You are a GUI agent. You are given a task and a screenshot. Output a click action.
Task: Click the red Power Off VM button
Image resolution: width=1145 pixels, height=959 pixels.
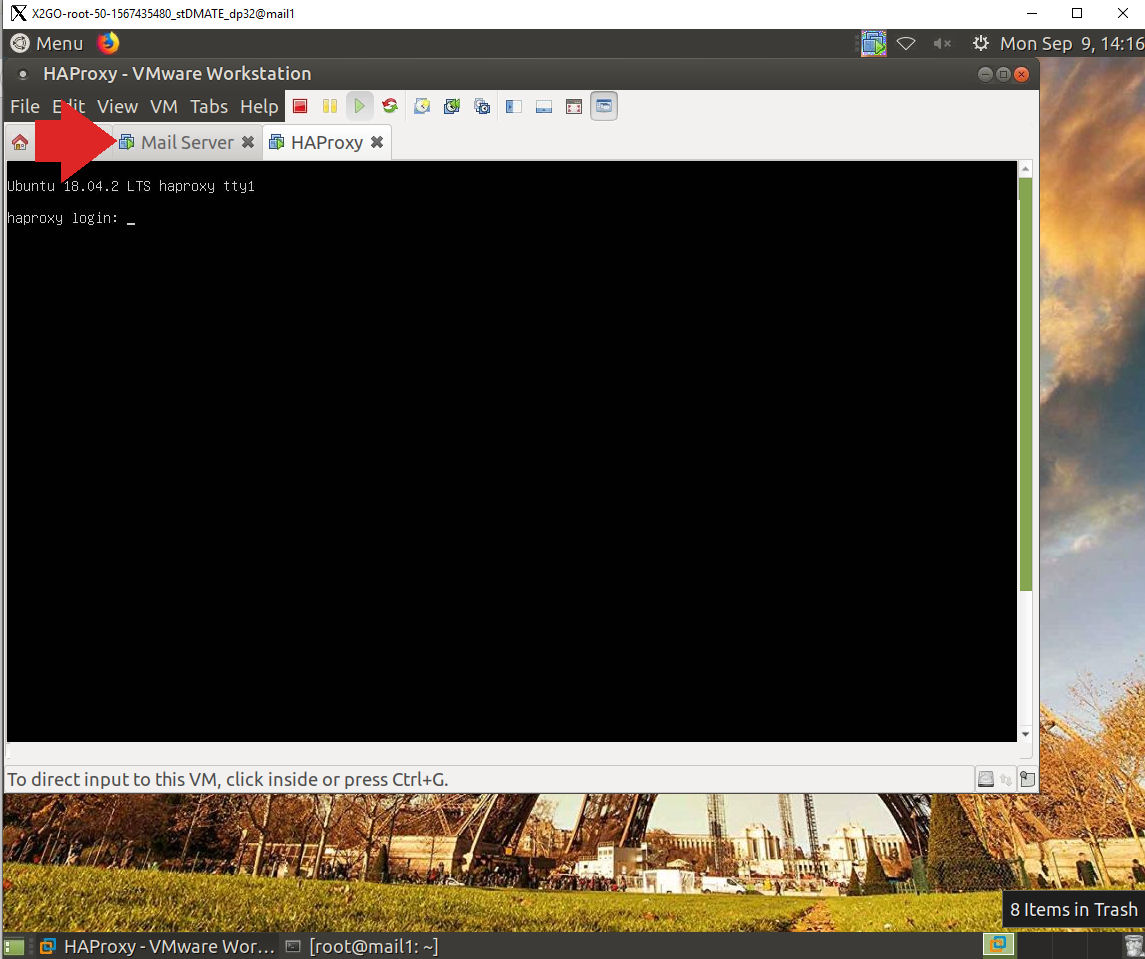(x=300, y=106)
